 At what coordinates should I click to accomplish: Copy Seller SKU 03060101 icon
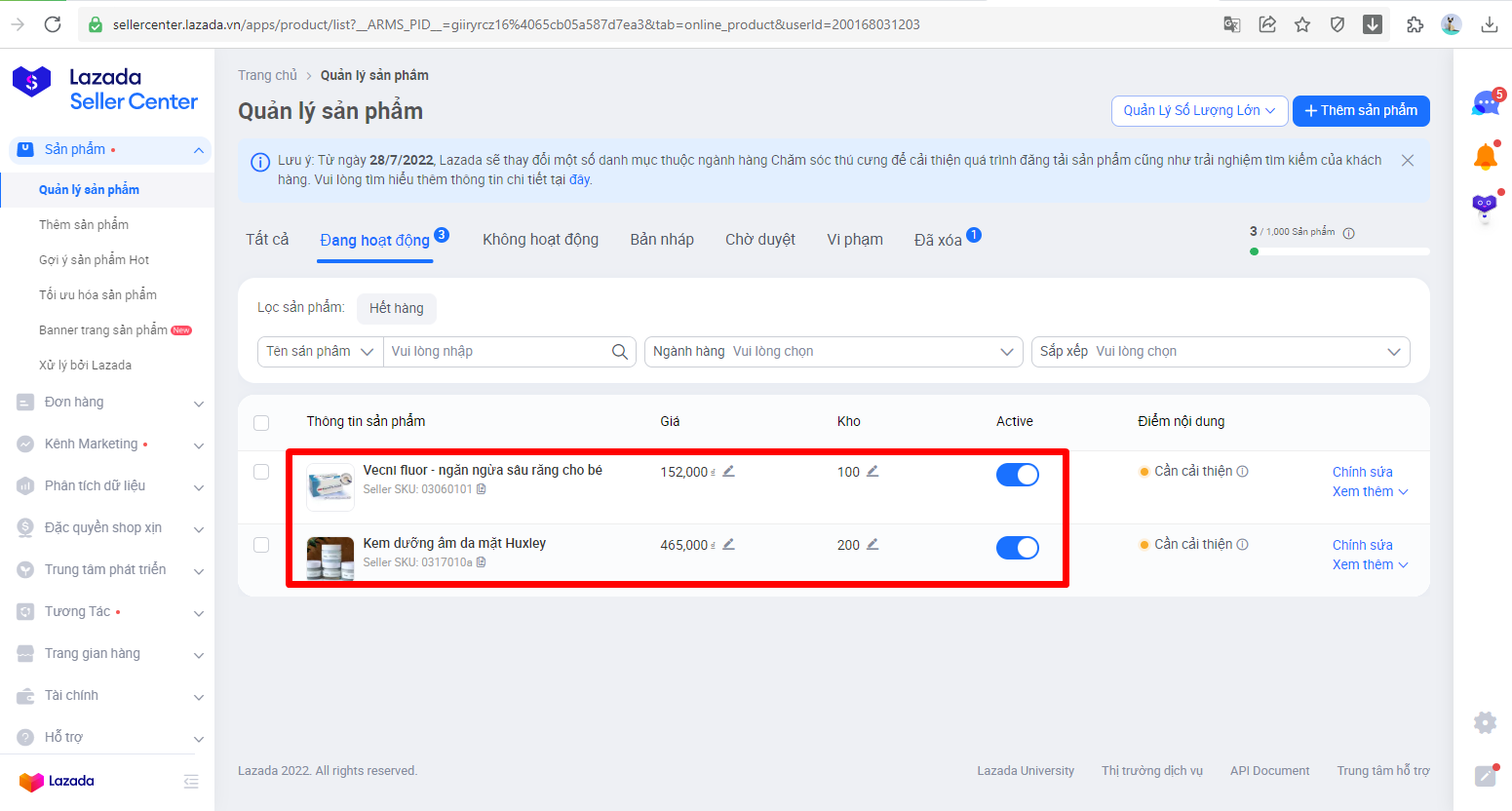click(482, 489)
